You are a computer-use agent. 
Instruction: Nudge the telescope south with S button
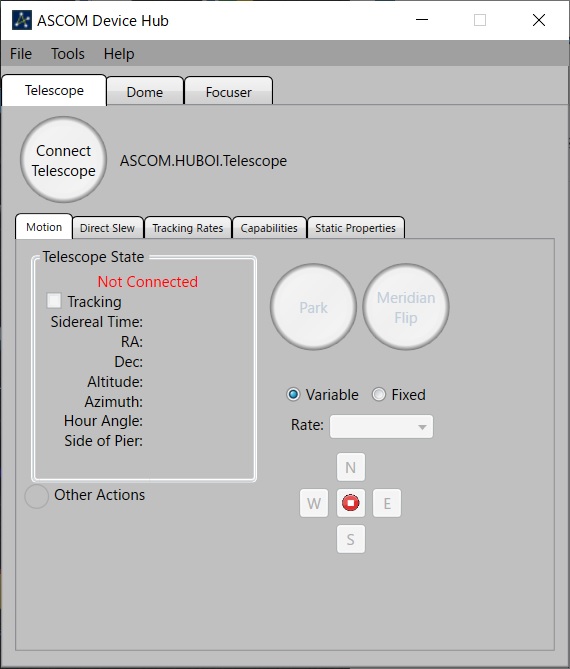click(x=351, y=539)
